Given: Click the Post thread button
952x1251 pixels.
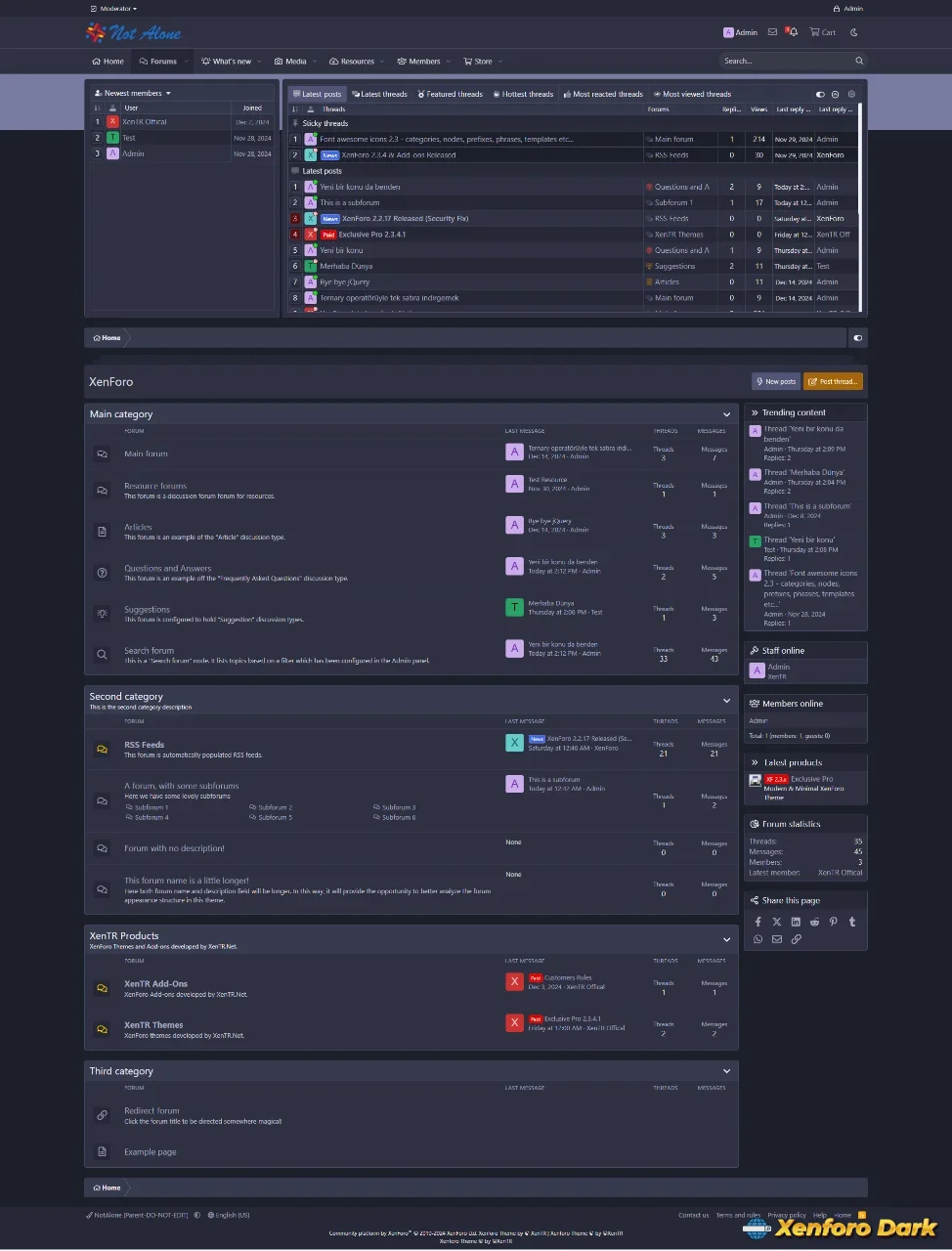Looking at the screenshot, I should pyautogui.click(x=834, y=382).
